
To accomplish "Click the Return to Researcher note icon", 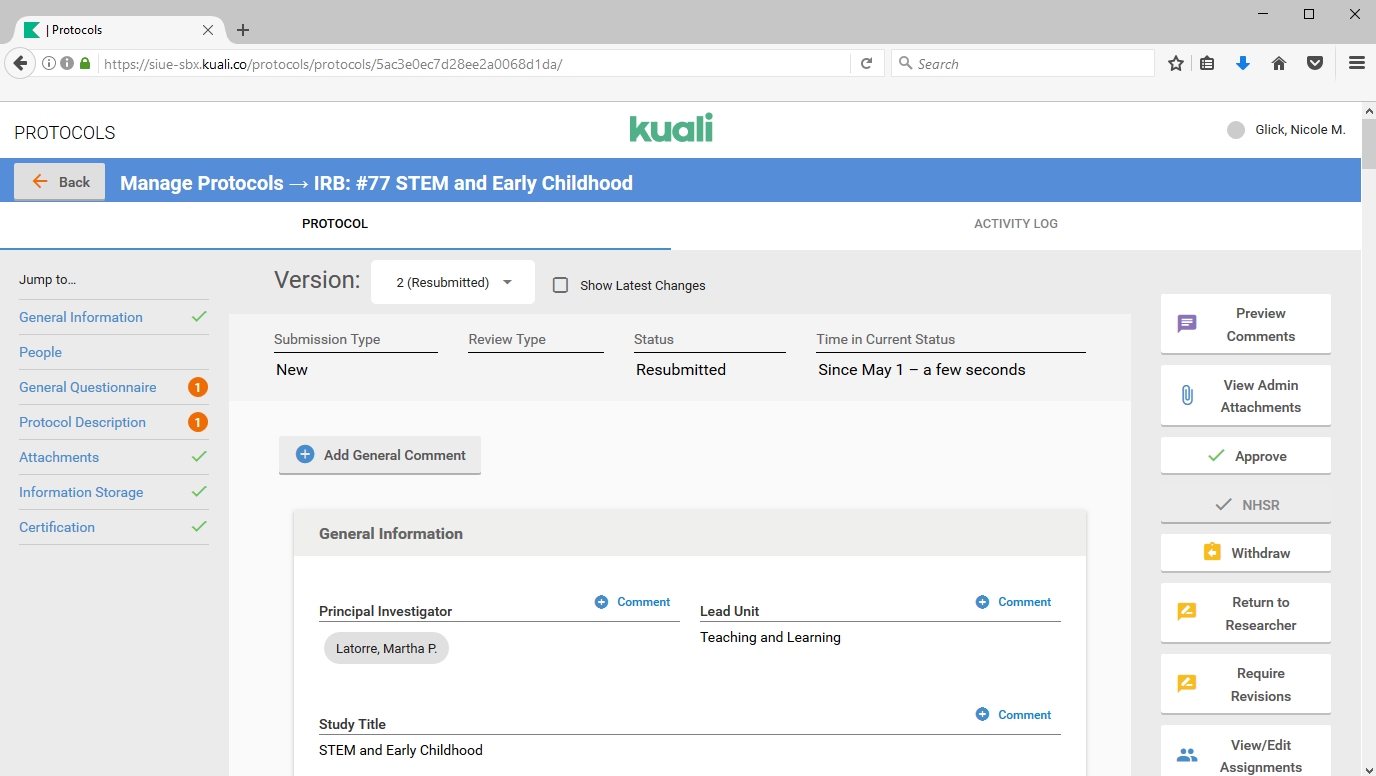I will coord(1187,612).
